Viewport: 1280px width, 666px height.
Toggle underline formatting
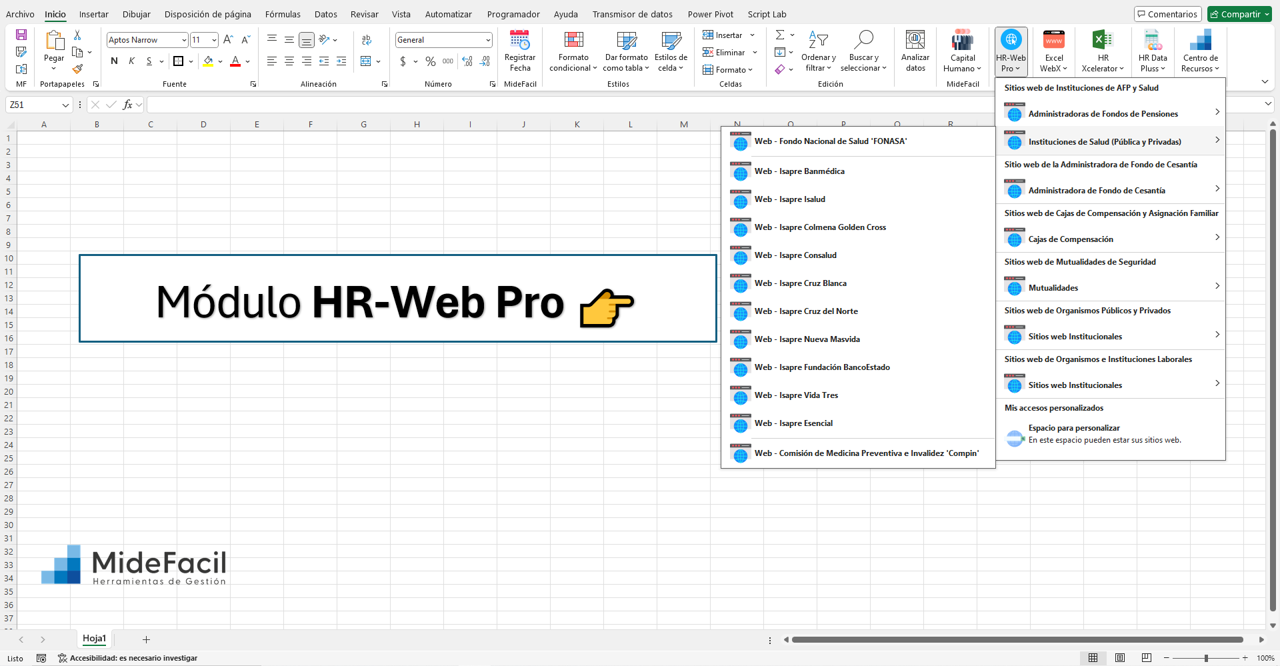pos(149,61)
